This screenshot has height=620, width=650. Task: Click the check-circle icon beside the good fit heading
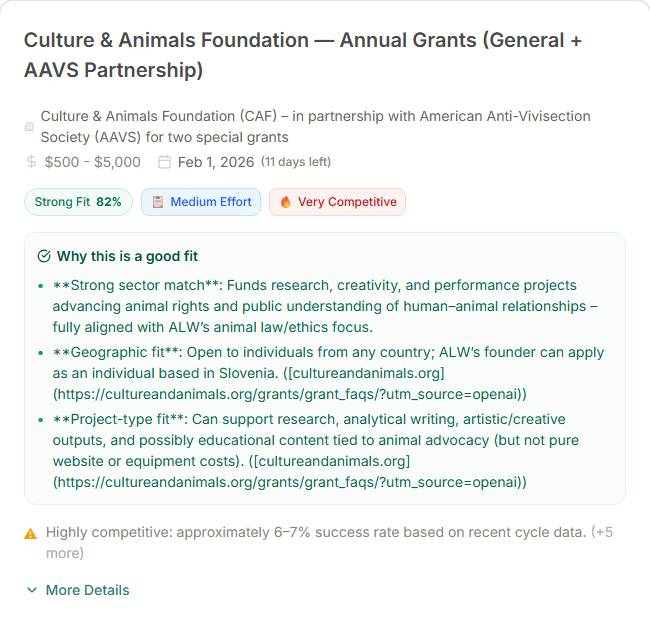(x=44, y=256)
